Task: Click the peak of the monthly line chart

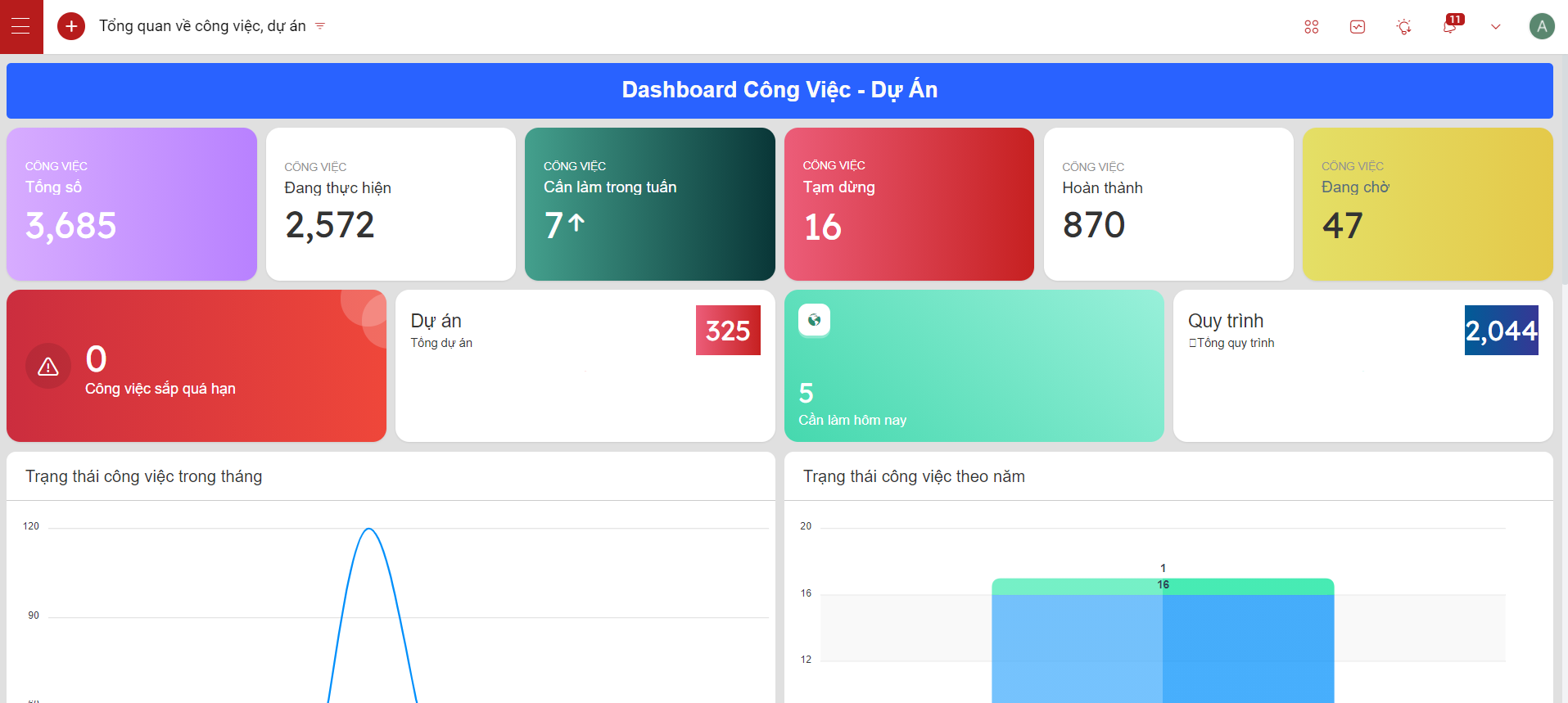Action: (369, 530)
